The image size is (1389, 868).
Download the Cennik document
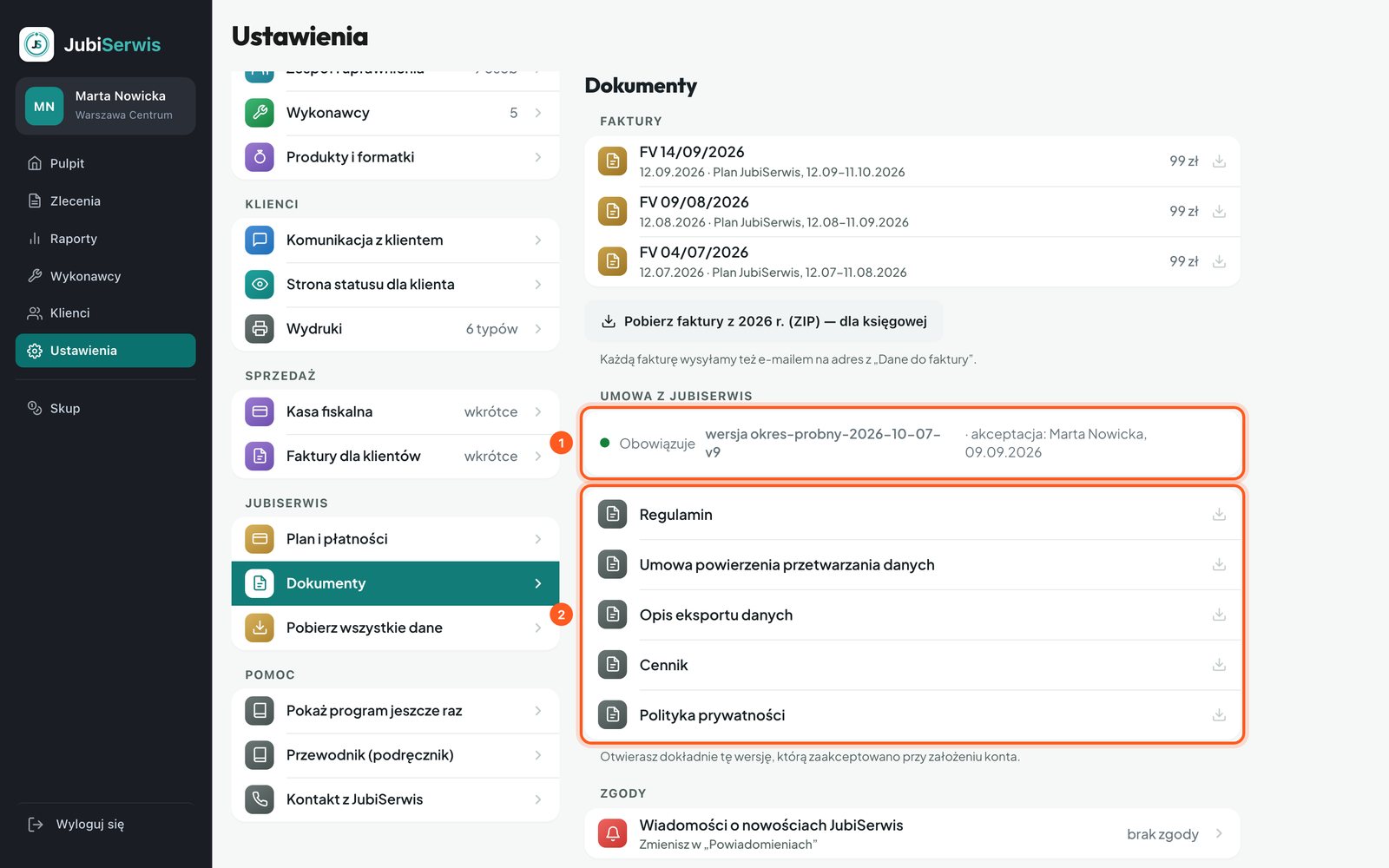click(1219, 666)
